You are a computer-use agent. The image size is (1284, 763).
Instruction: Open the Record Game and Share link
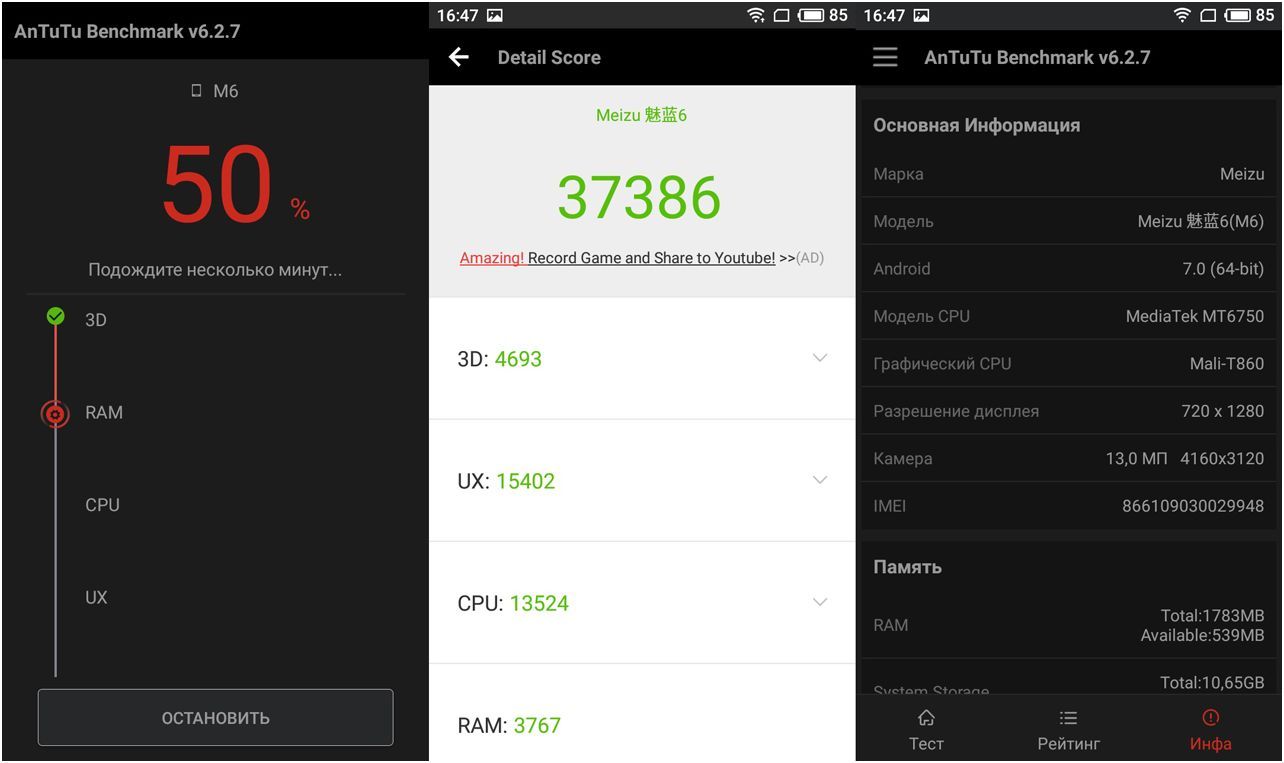(650, 258)
